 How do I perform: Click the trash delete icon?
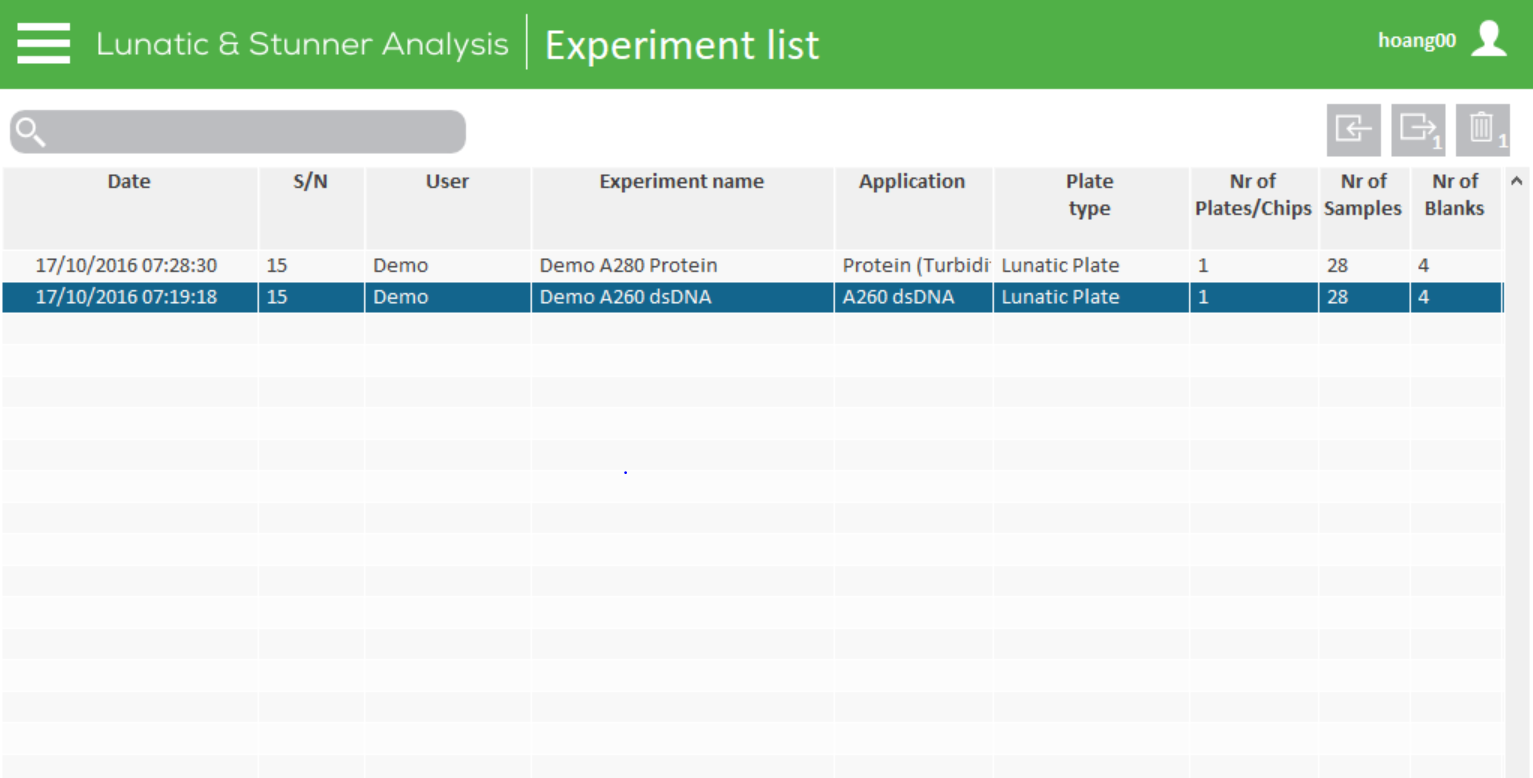(1483, 130)
